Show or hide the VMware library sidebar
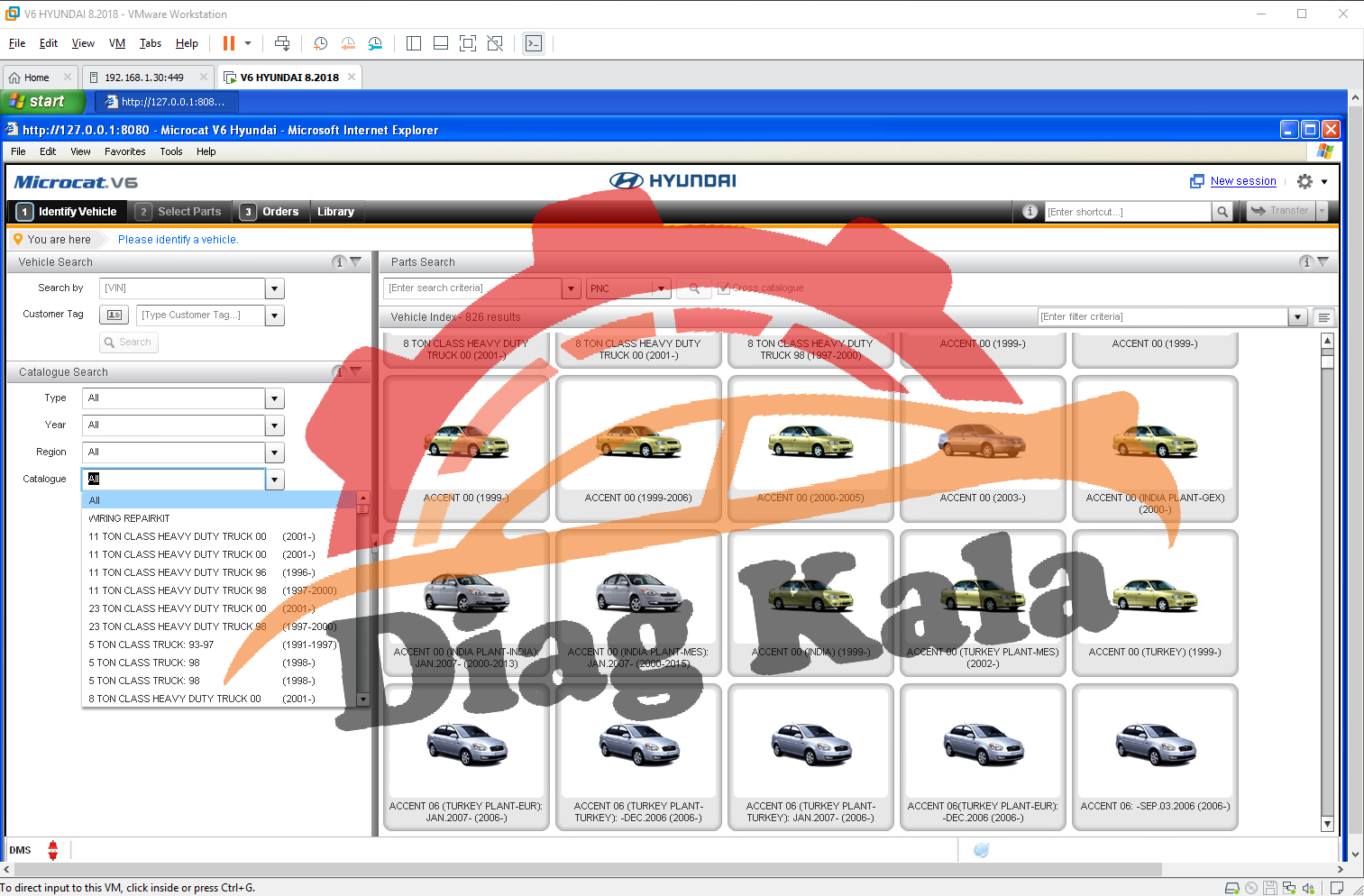 414,43
